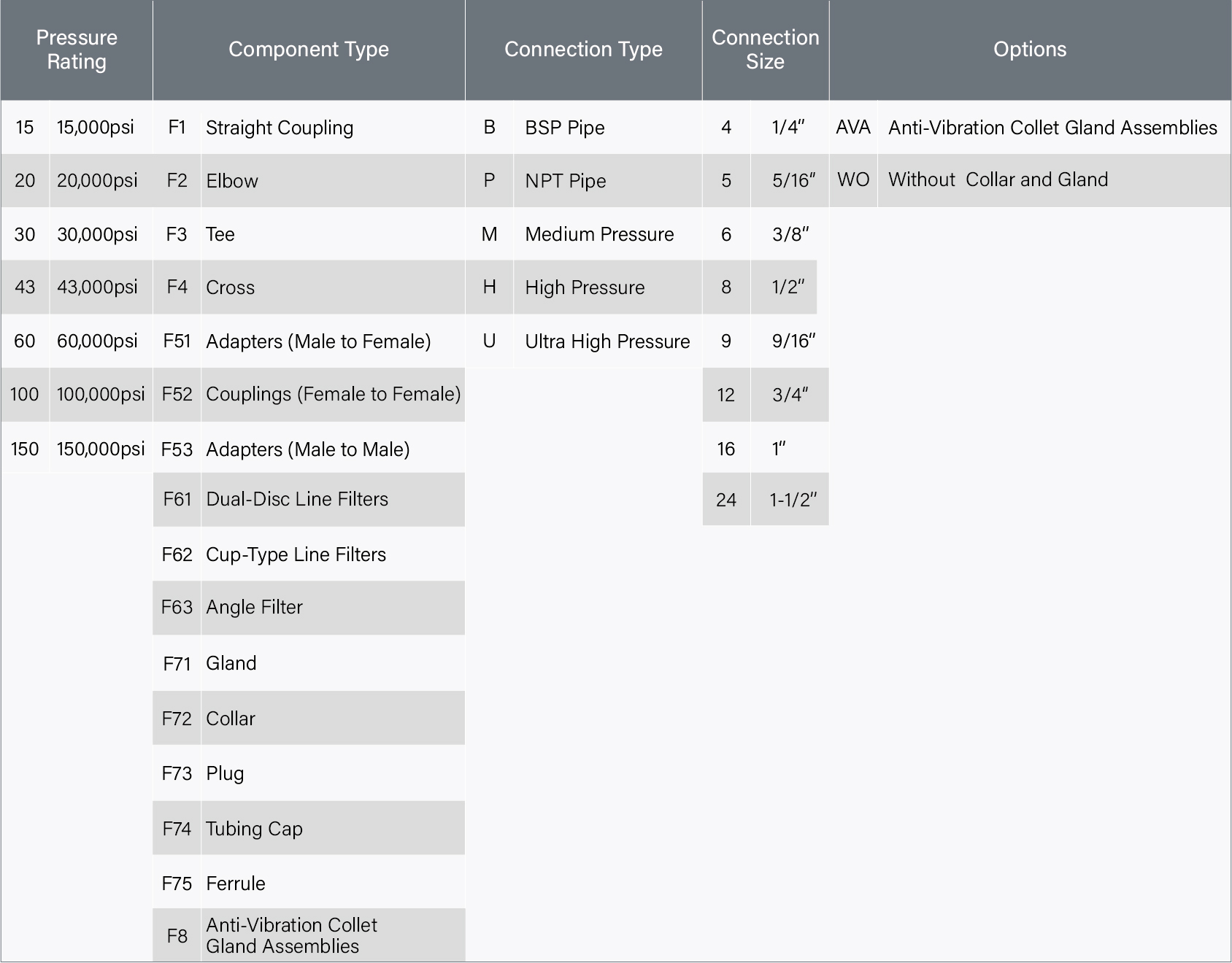Image resolution: width=1232 pixels, height=963 pixels.
Task: Click the 1-1/2″ connection size cell
Action: (793, 500)
